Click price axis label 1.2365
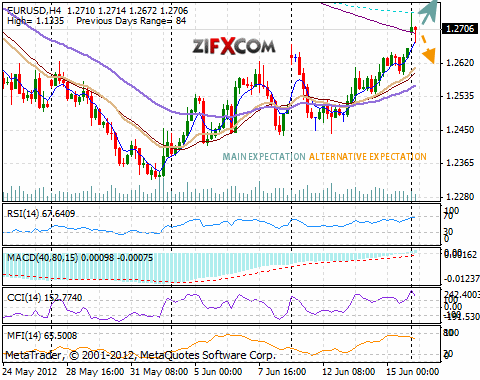This screenshot has height=380, width=480. 460,163
